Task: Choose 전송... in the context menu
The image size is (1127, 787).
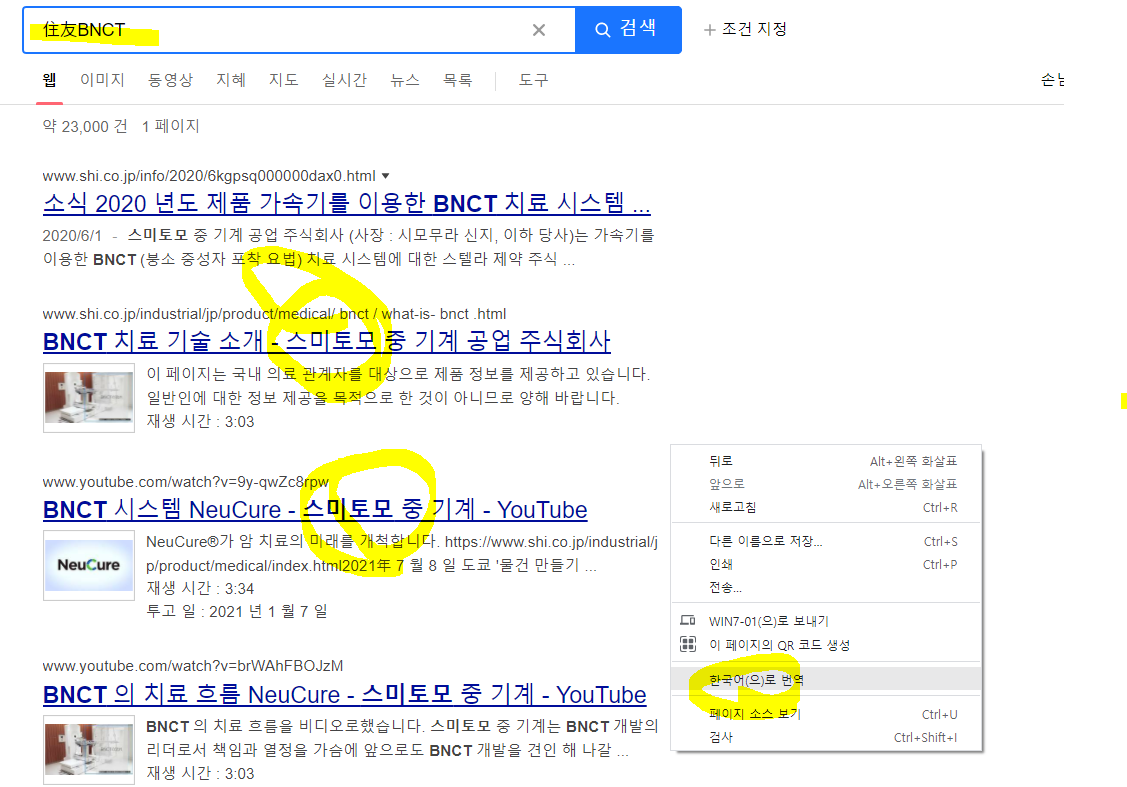Action: [x=827, y=587]
